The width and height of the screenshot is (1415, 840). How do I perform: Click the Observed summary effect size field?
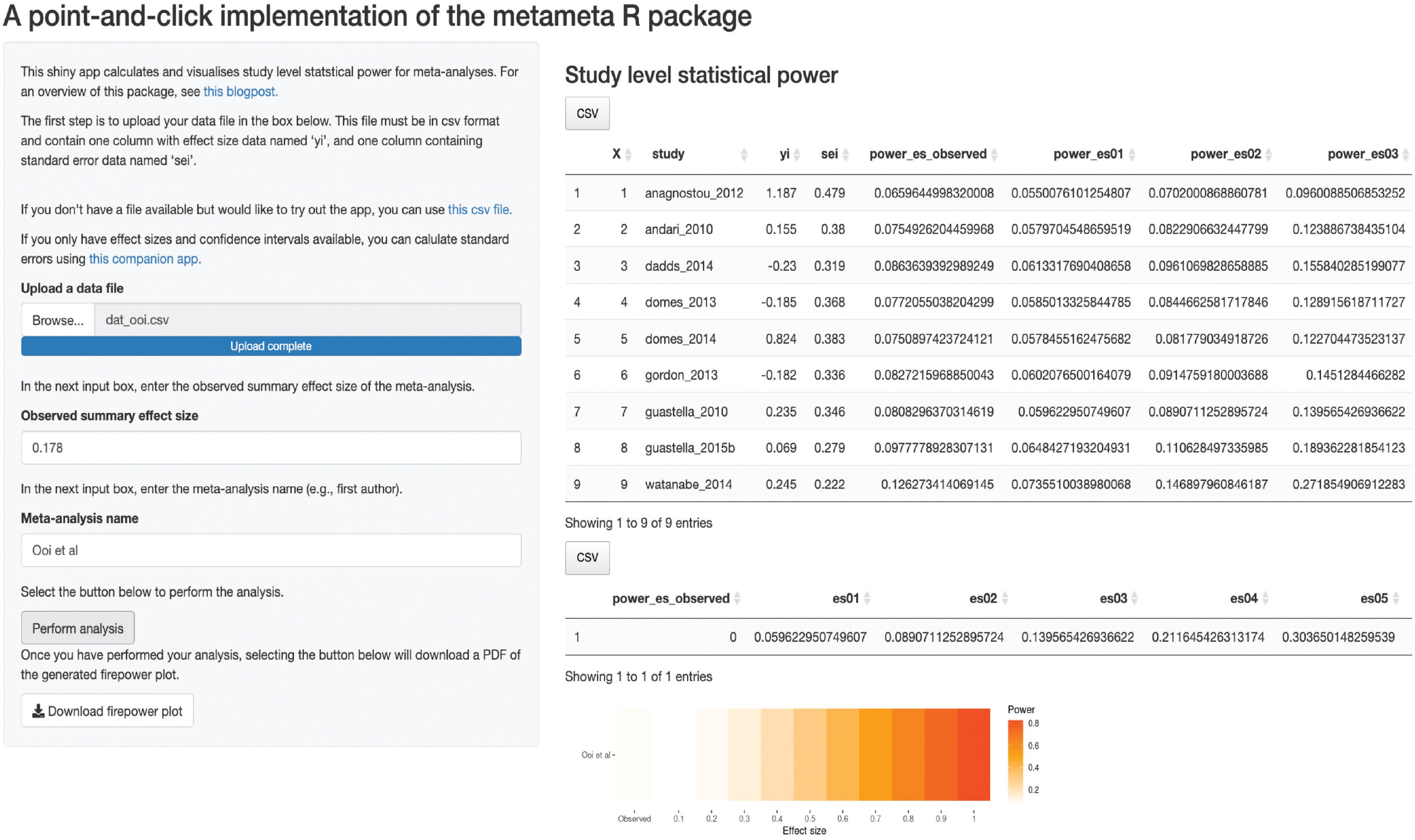271,448
